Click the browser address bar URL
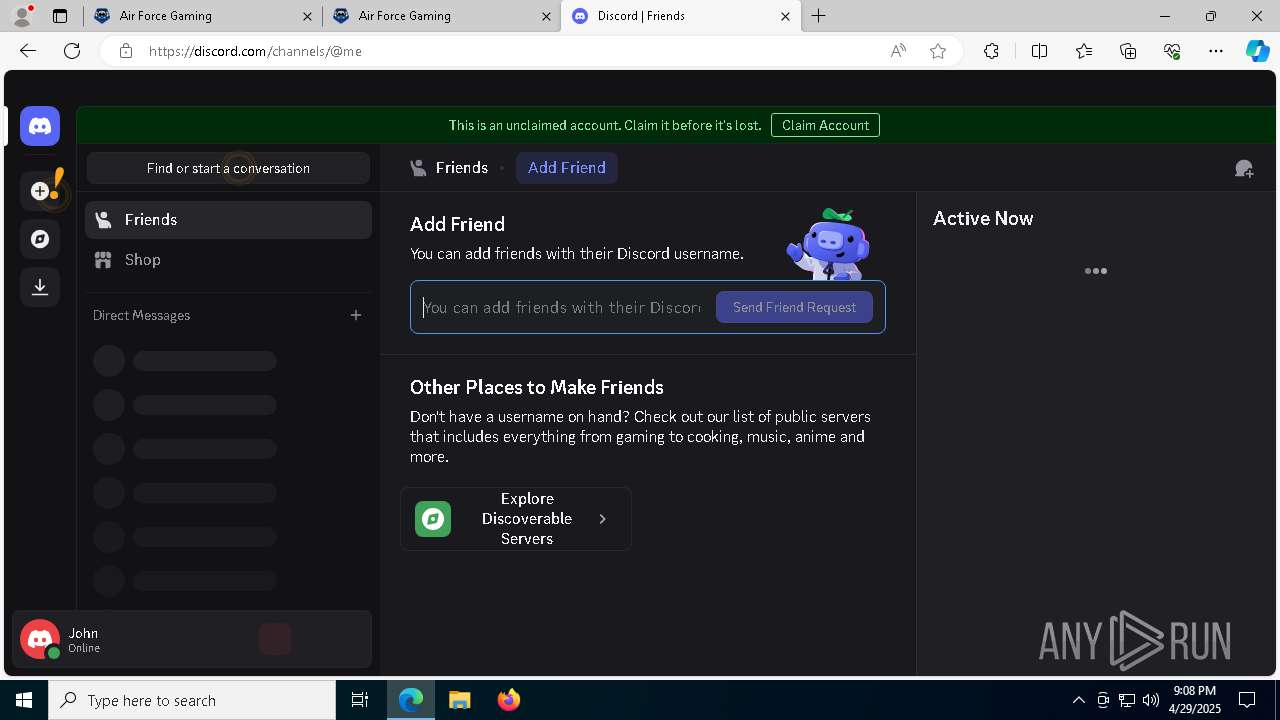This screenshot has height=720, width=1280. click(x=255, y=51)
